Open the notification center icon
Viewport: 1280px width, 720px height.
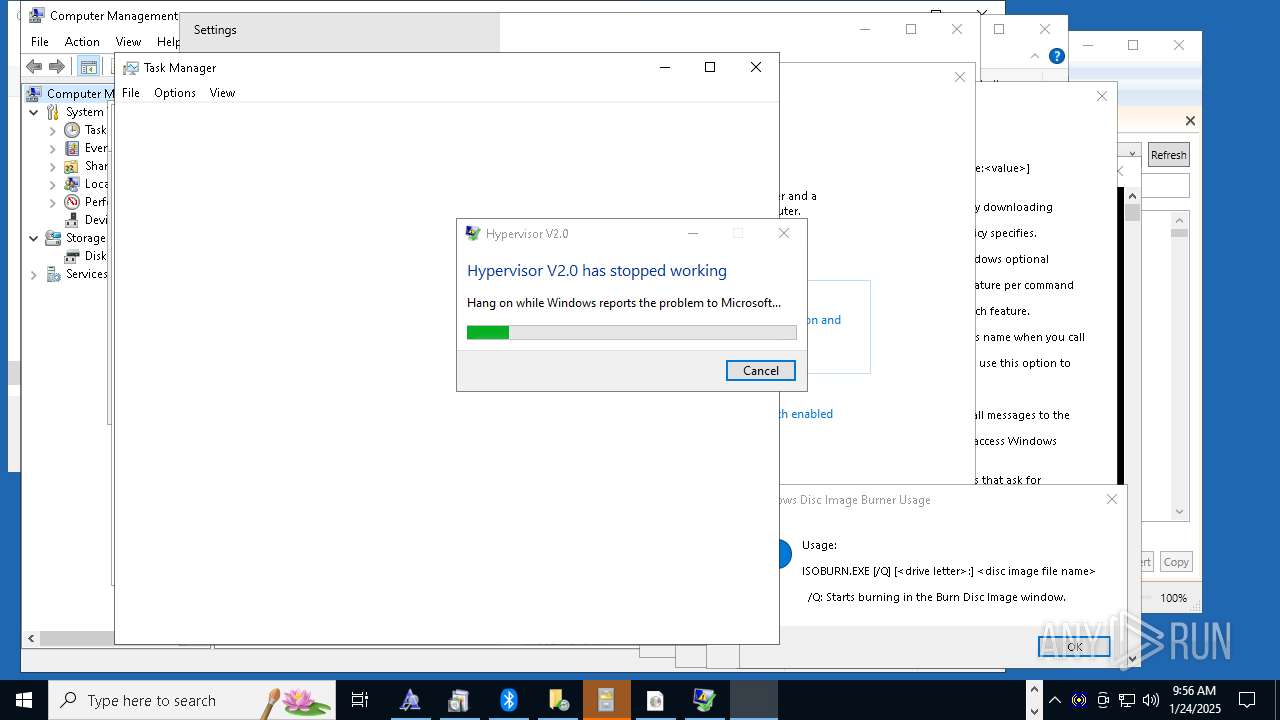[x=1247, y=700]
